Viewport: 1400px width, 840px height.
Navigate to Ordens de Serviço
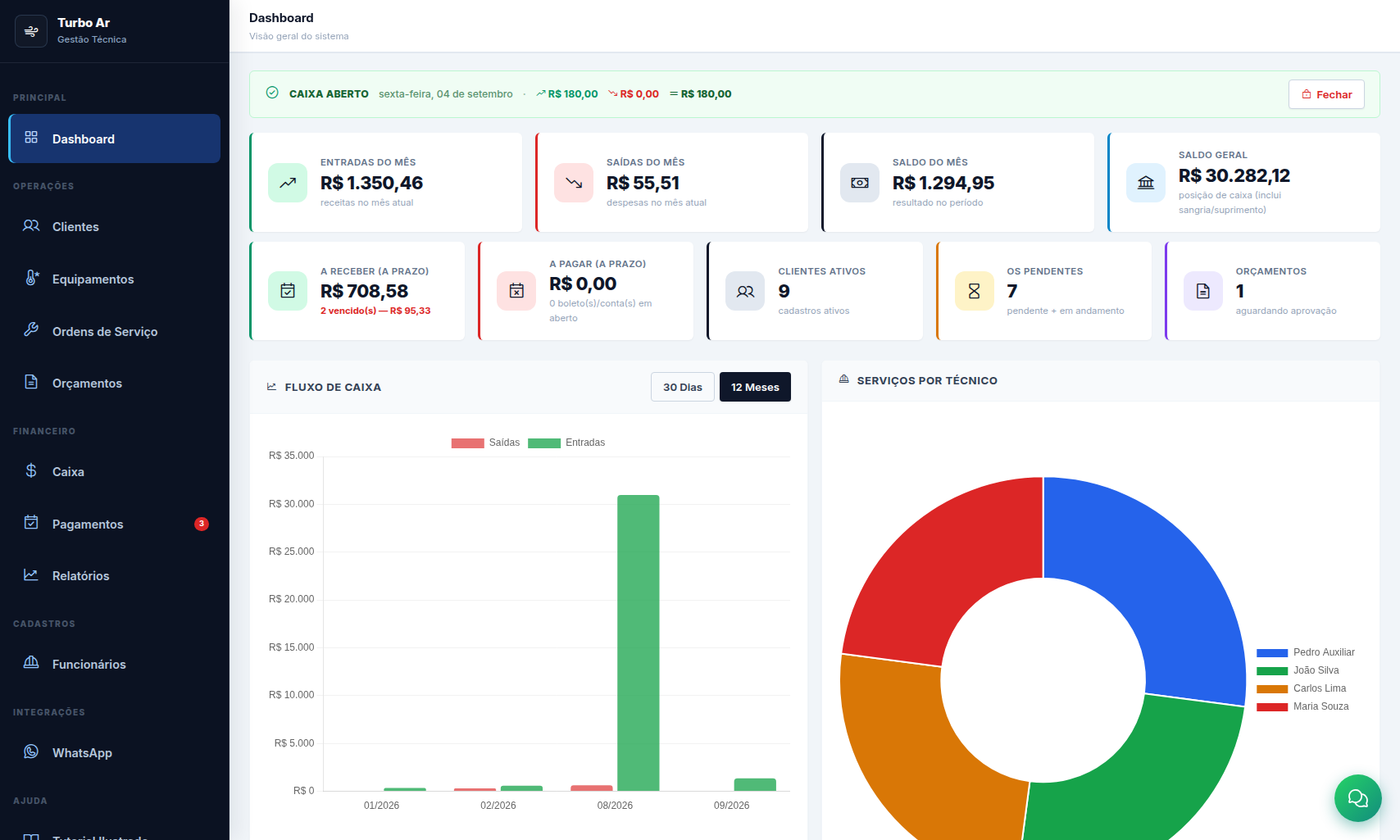click(115, 331)
